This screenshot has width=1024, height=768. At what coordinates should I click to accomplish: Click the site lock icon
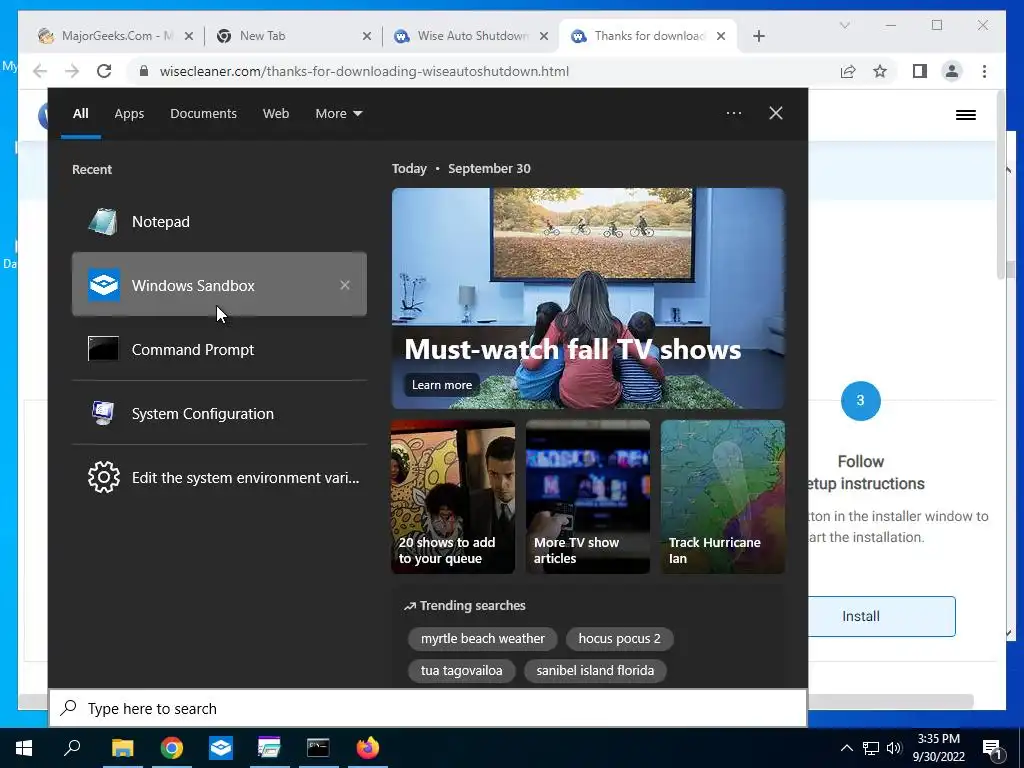(x=144, y=71)
